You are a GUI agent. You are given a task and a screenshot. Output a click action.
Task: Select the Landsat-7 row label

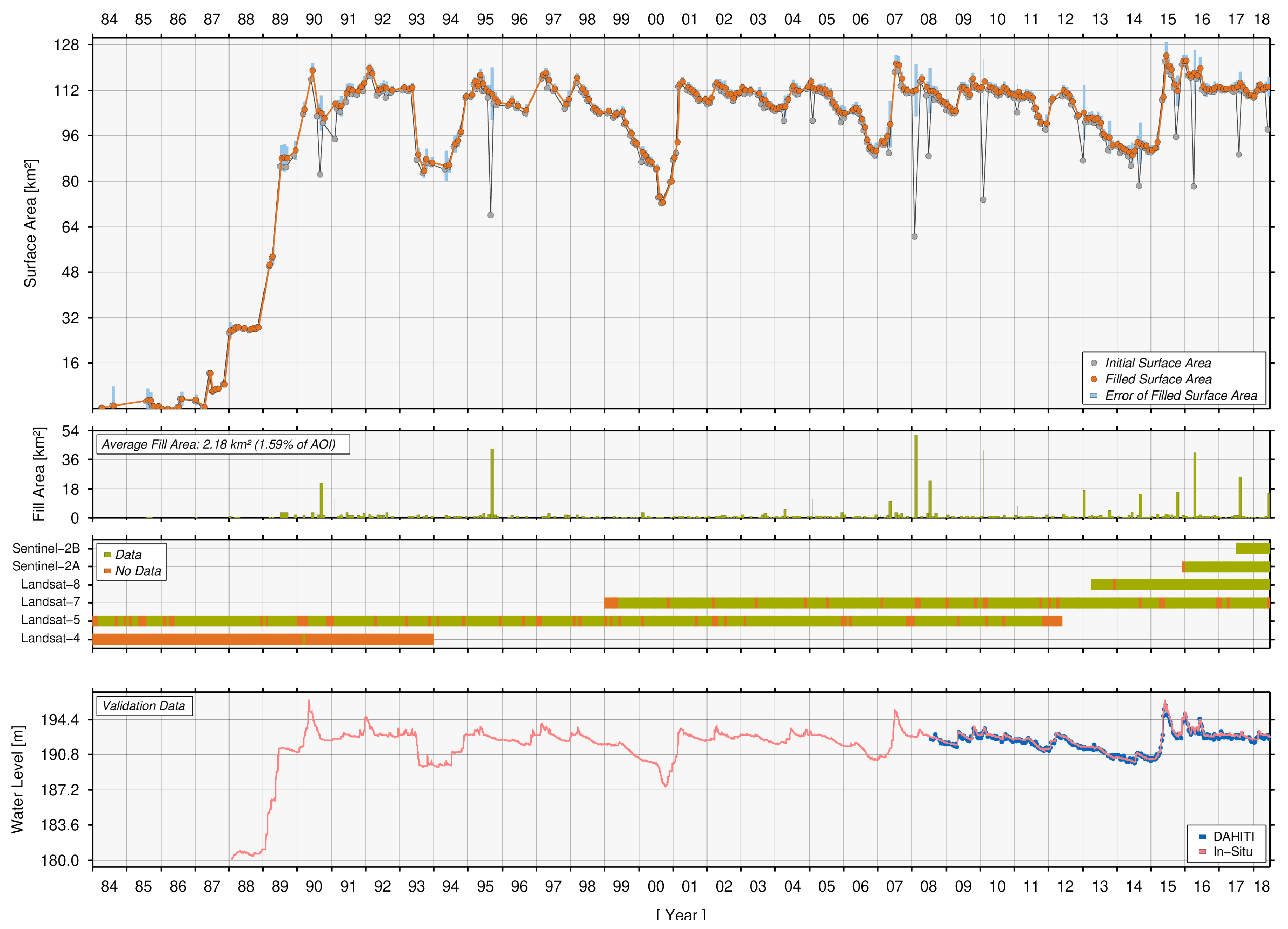point(50,601)
